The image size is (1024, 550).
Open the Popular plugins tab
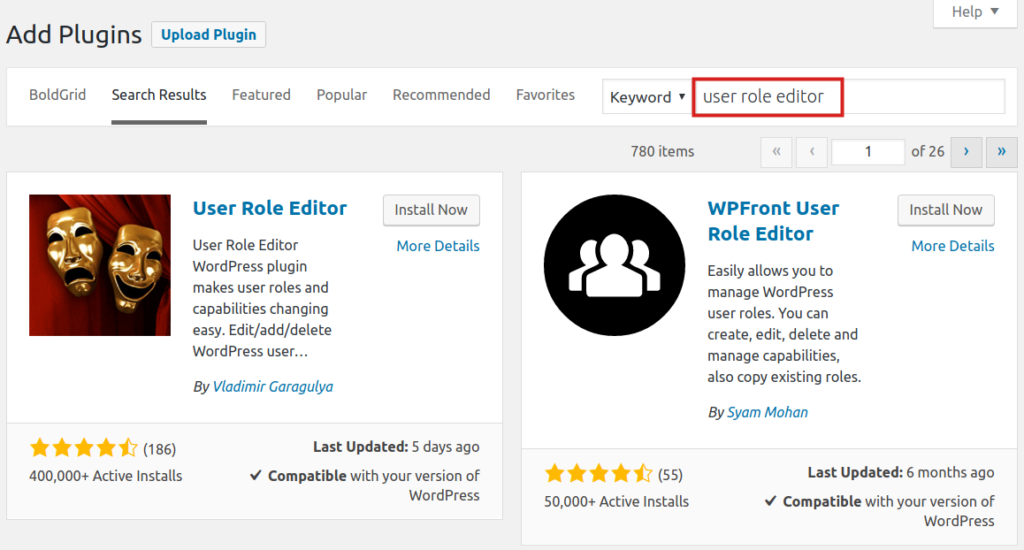tap(341, 95)
